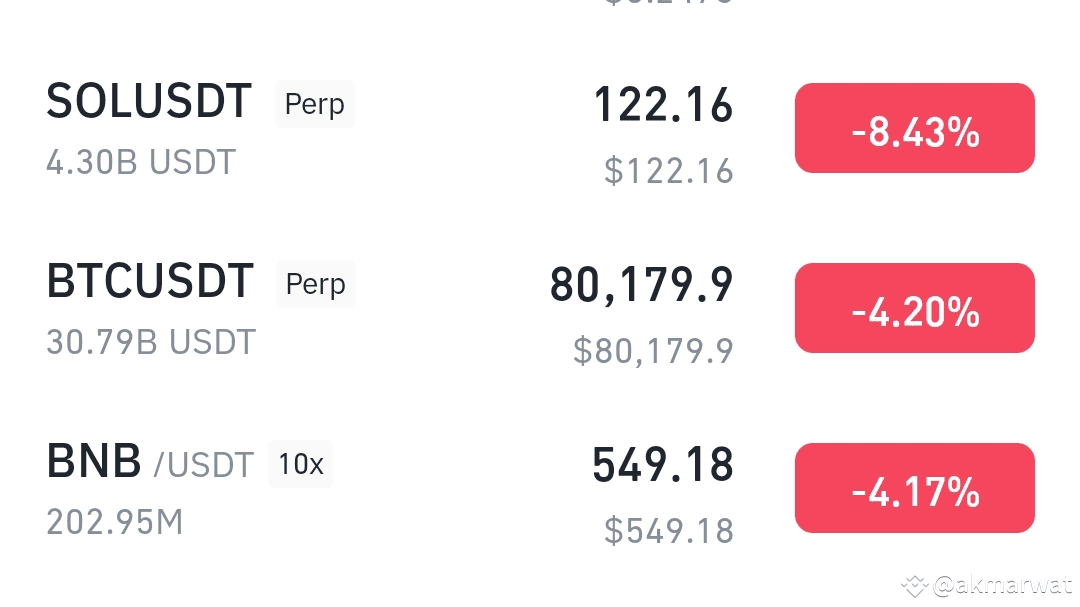Click the Perp tag next to BTCUSDT
The width and height of the screenshot is (1080, 607).
315,284
